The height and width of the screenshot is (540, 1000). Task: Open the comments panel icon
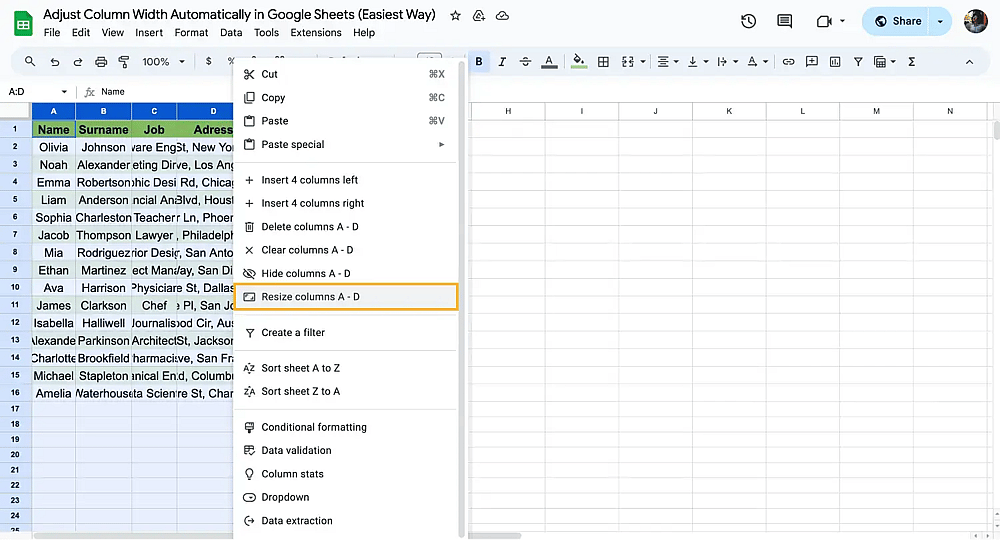coord(784,21)
